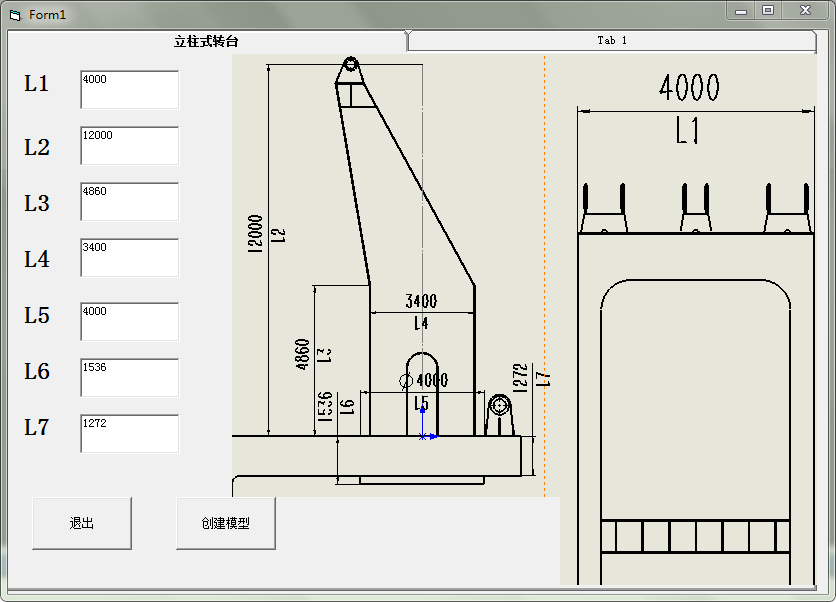836x602 pixels.
Task: Select the L3 text box with 4860
Action: click(129, 202)
